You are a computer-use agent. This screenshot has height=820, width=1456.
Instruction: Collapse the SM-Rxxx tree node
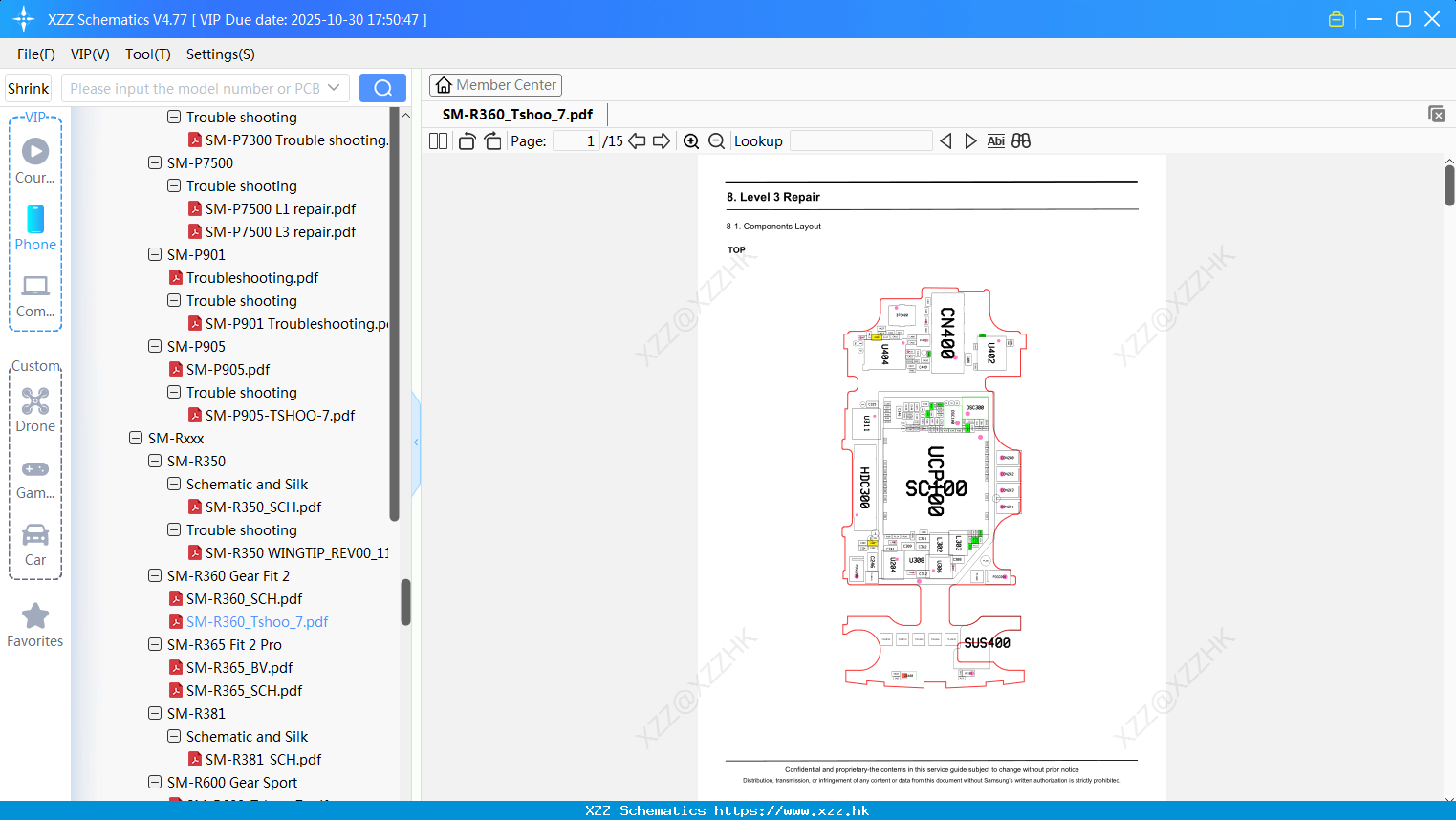pyautogui.click(x=136, y=438)
